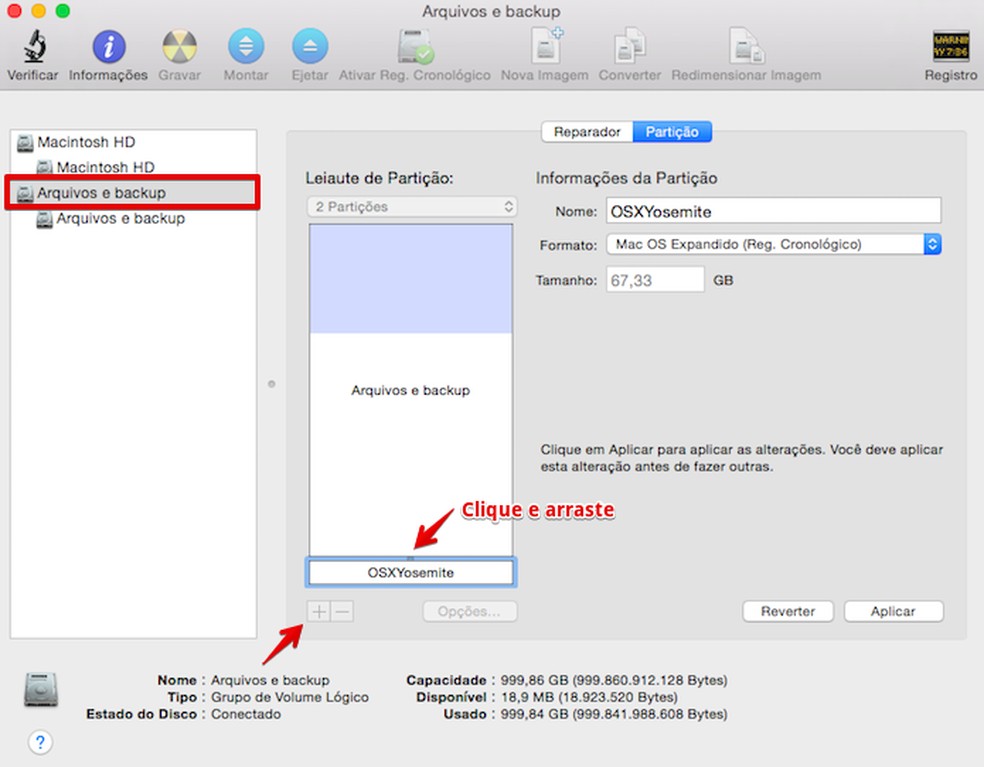
Task: Click the Opções... button
Action: tap(469, 611)
